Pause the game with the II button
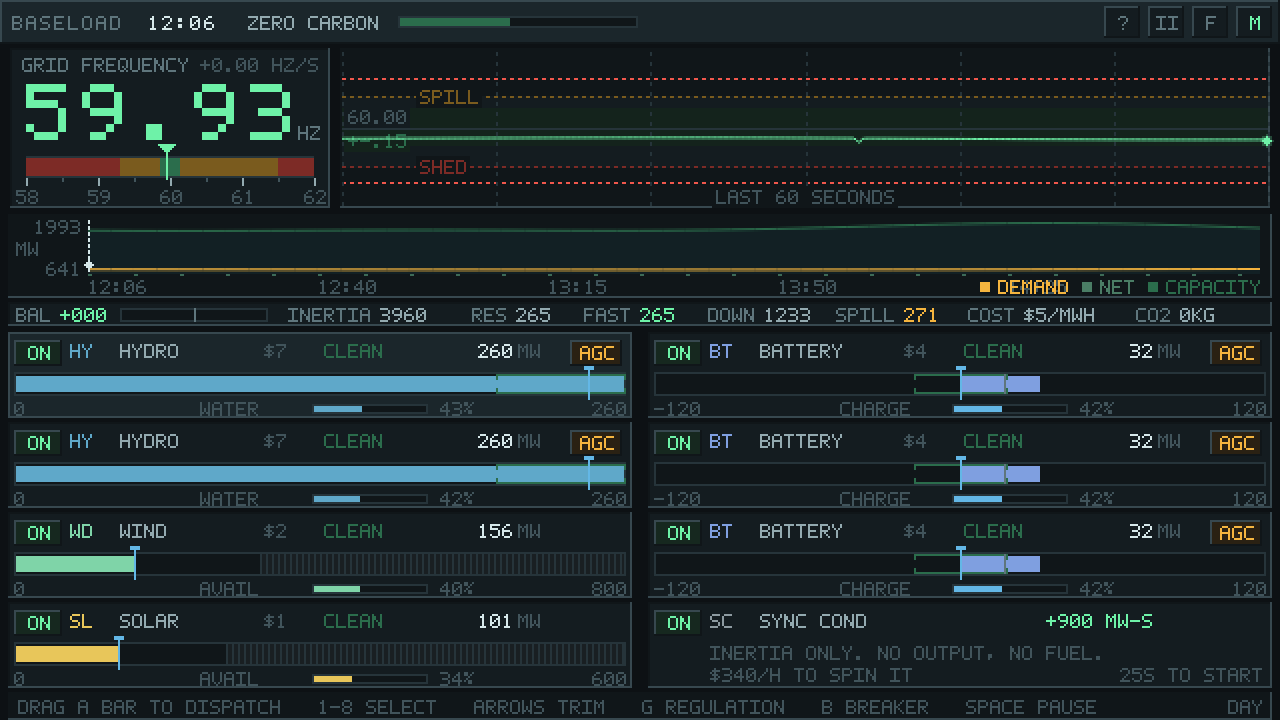Image resolution: width=1280 pixels, height=720 pixels. (x=1167, y=23)
